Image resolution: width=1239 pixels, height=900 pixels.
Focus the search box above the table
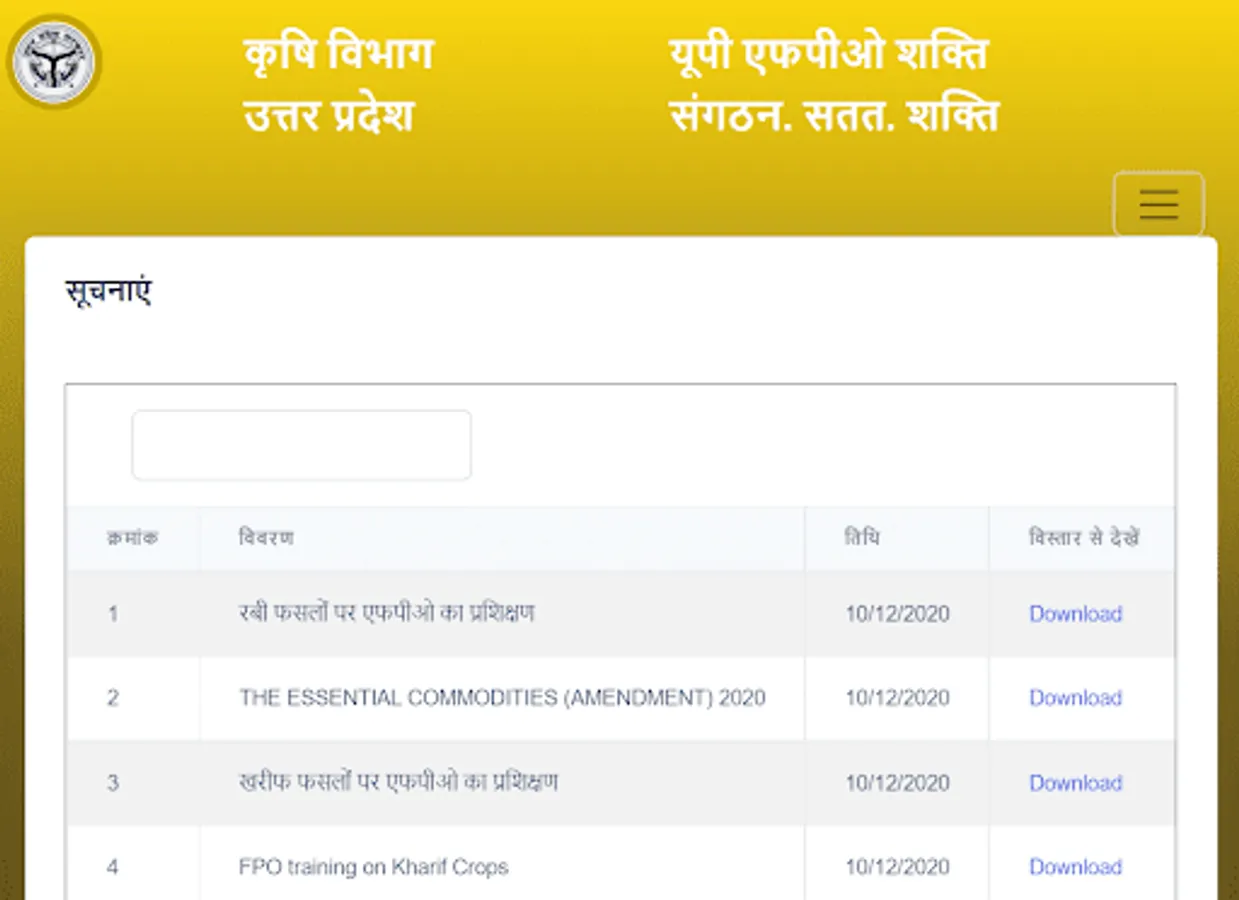coord(301,445)
